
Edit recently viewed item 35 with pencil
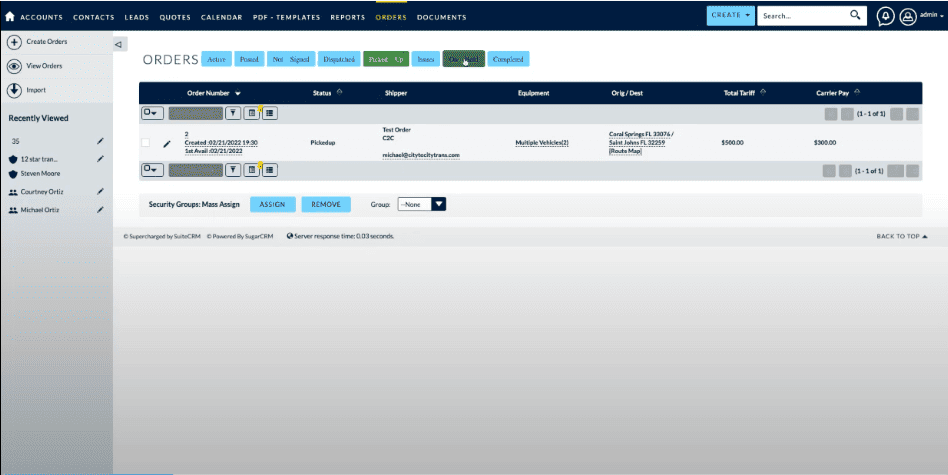click(x=100, y=141)
